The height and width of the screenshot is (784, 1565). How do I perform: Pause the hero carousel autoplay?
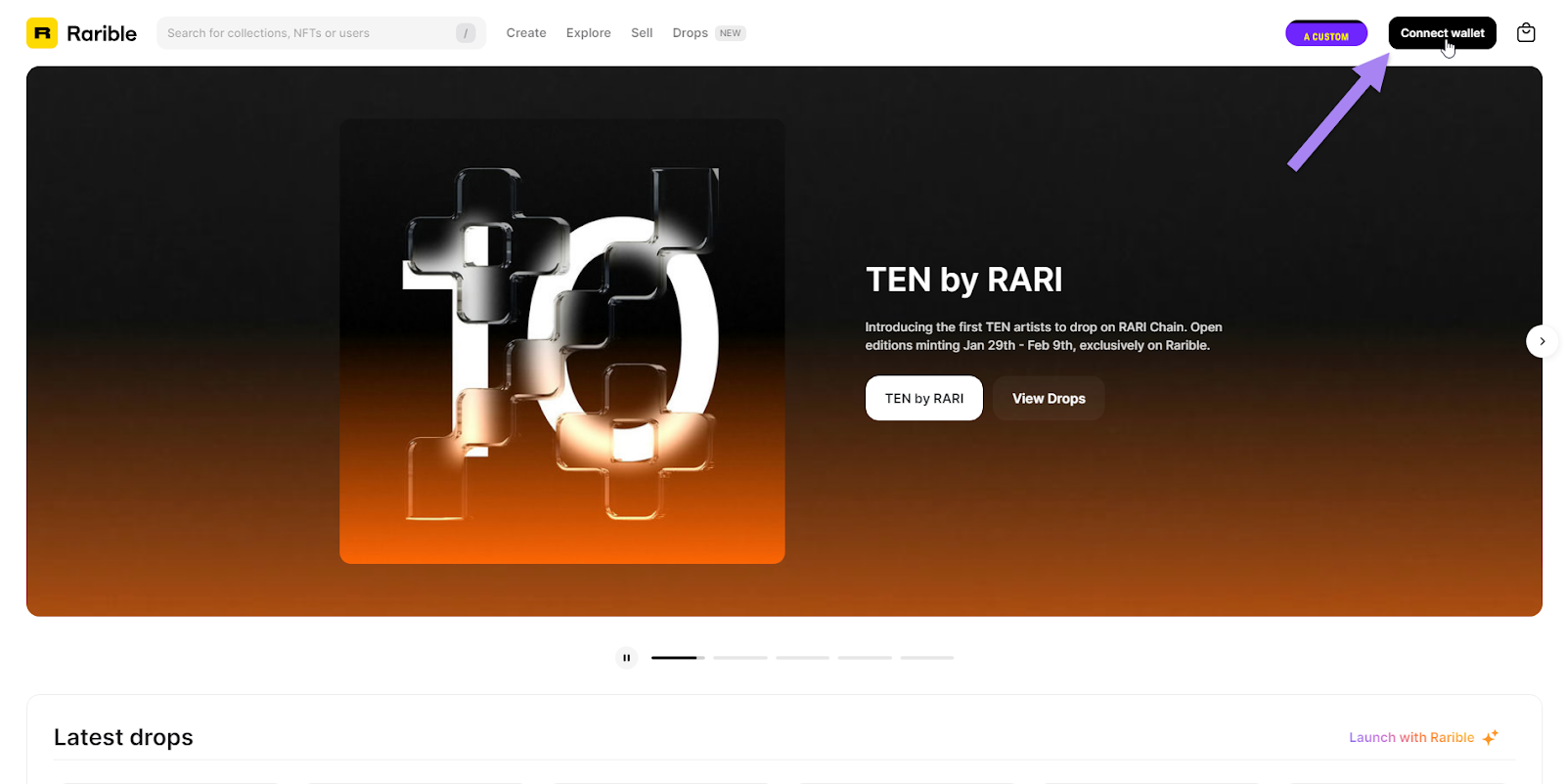(626, 658)
